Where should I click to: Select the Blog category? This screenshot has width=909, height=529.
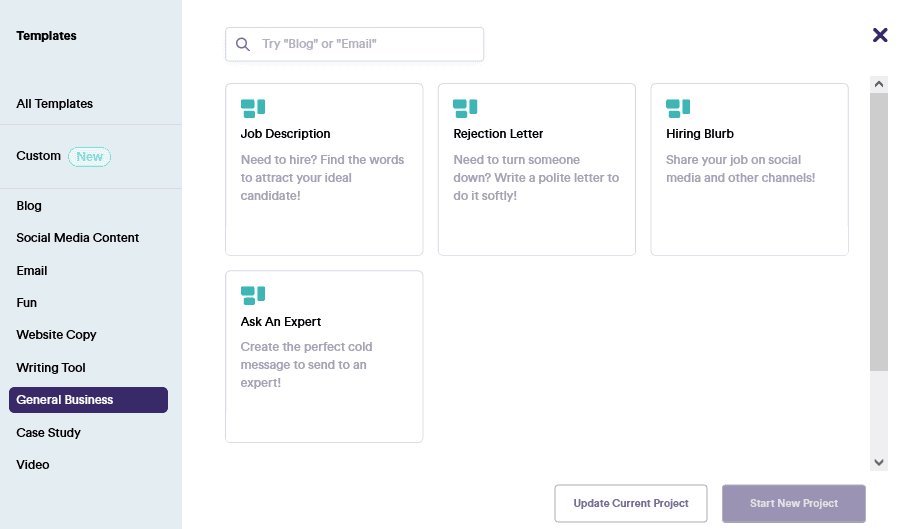[29, 206]
